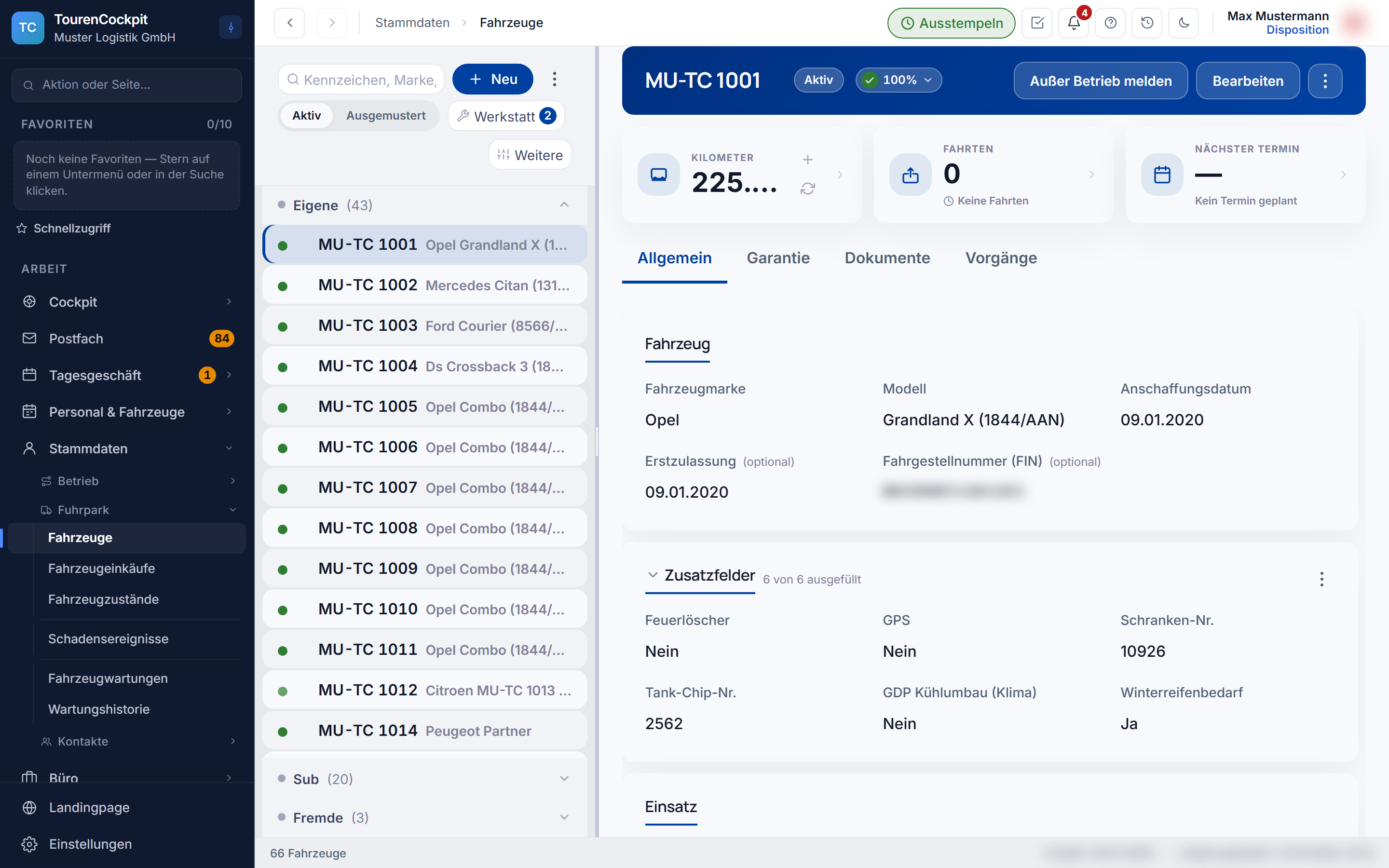
Task: Open Weitere filters button
Action: pyautogui.click(x=530, y=154)
